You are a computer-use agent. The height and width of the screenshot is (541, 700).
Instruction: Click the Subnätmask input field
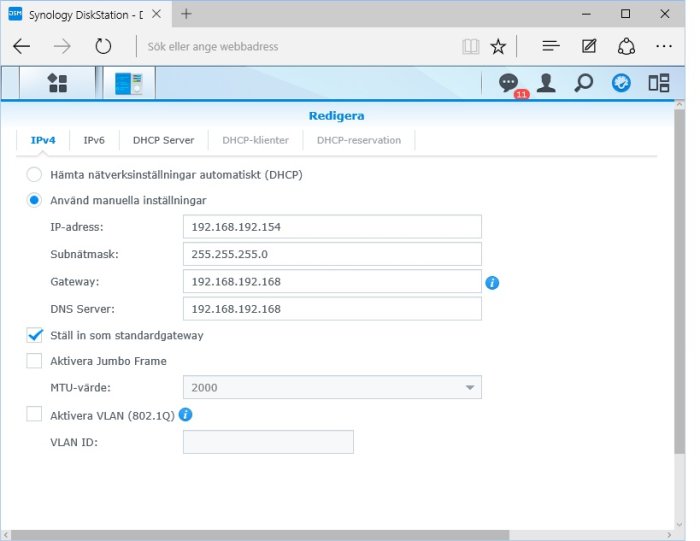click(x=332, y=254)
